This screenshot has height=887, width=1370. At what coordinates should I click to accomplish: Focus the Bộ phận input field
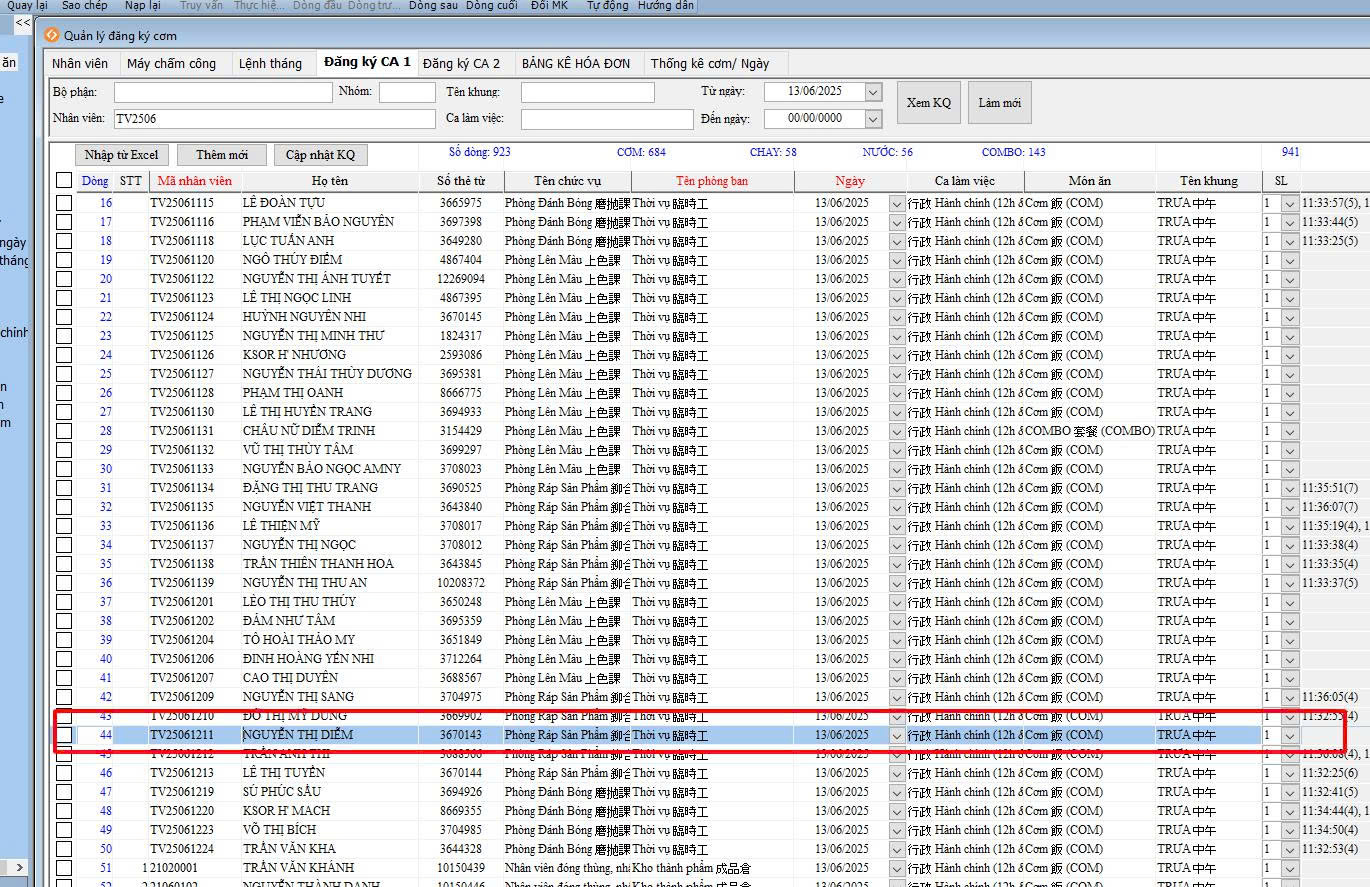click(x=223, y=92)
